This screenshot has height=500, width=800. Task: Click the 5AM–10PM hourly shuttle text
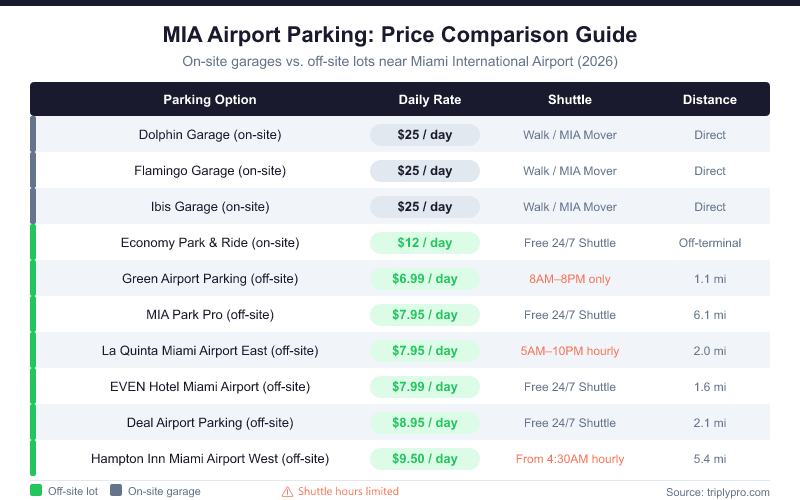pos(570,351)
